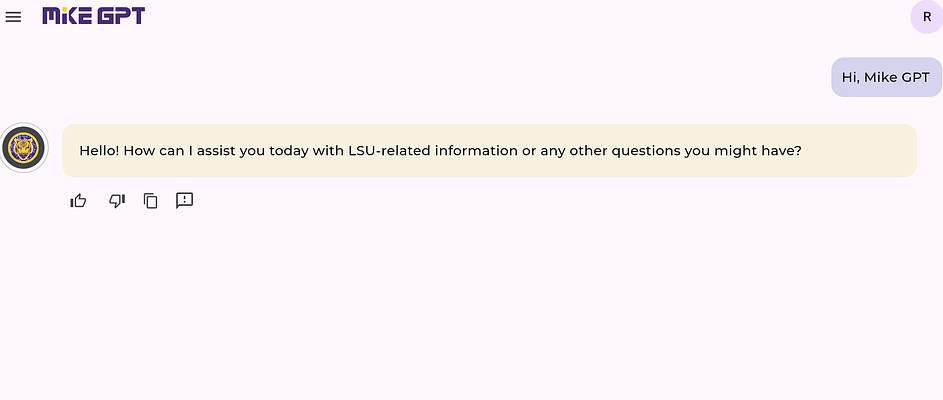Like the response with thumbs up
The height and width of the screenshot is (400, 943).
[x=78, y=201]
